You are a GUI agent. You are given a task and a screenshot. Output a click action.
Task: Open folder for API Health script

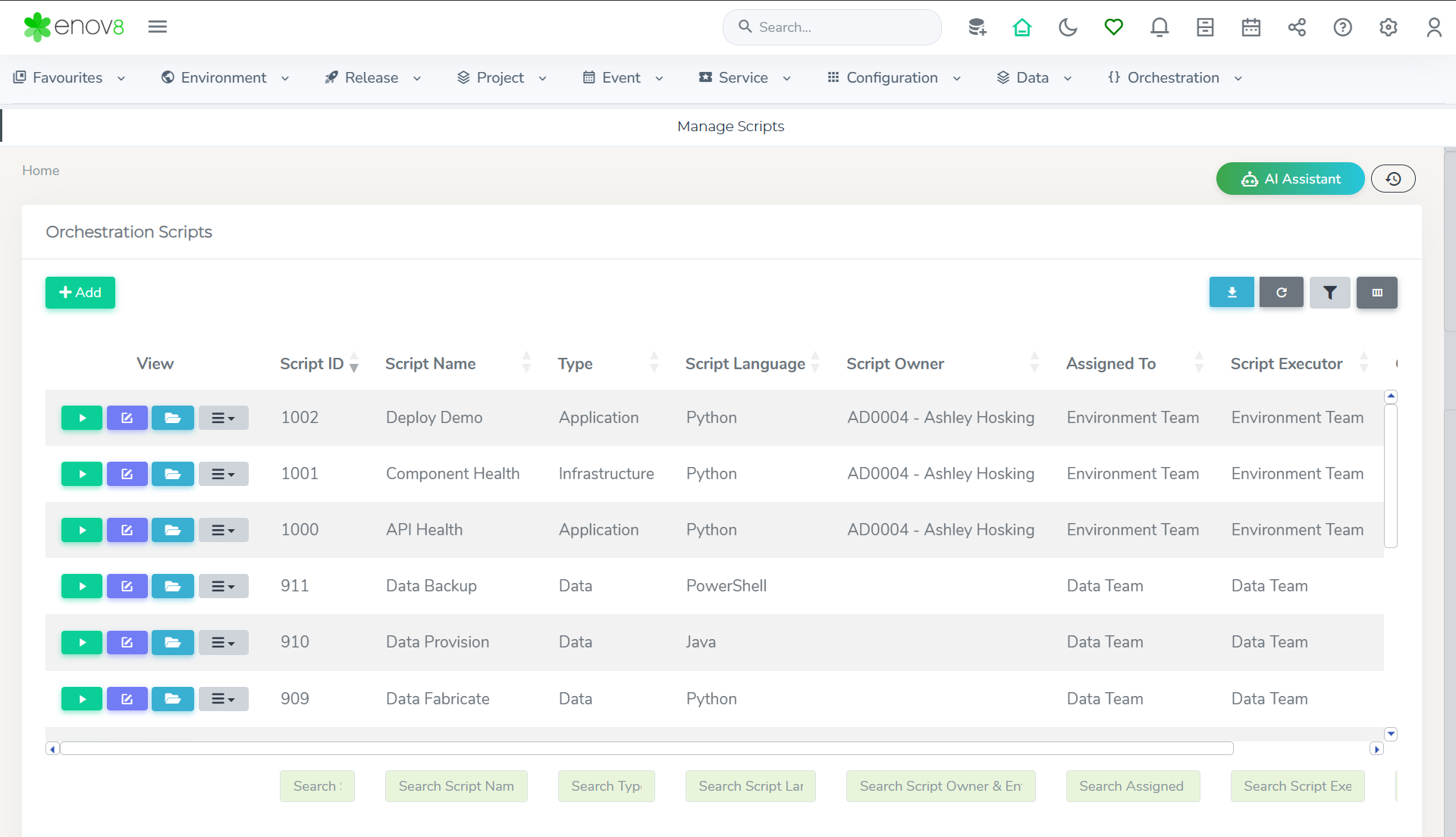tap(173, 530)
